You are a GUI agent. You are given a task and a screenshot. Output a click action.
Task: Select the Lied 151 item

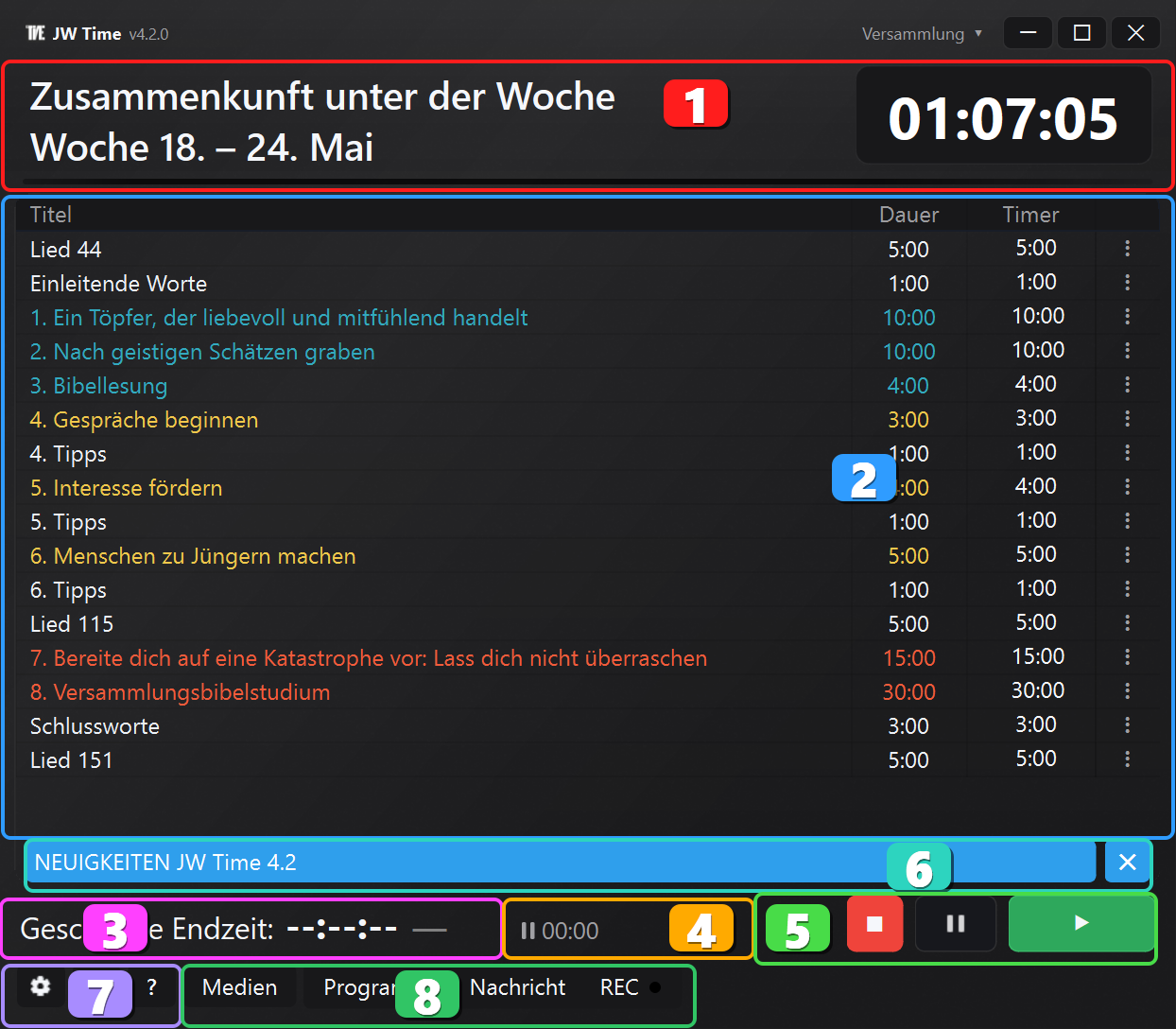click(x=71, y=760)
